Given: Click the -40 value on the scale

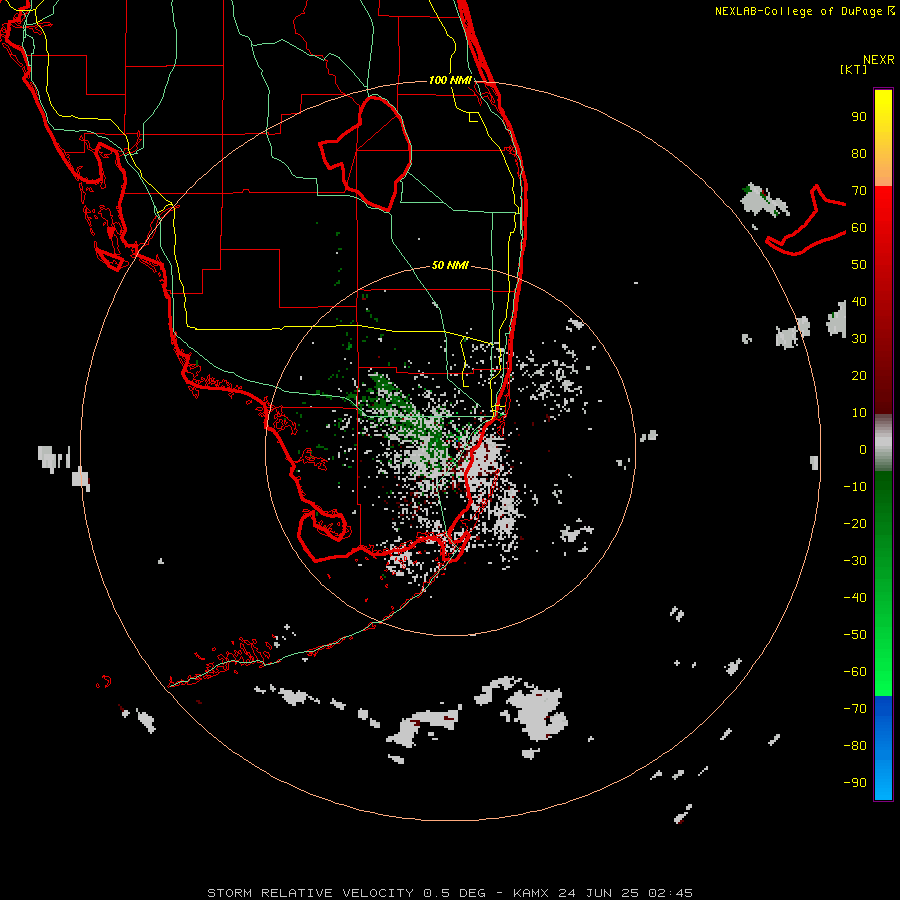Looking at the screenshot, I should point(855,598).
